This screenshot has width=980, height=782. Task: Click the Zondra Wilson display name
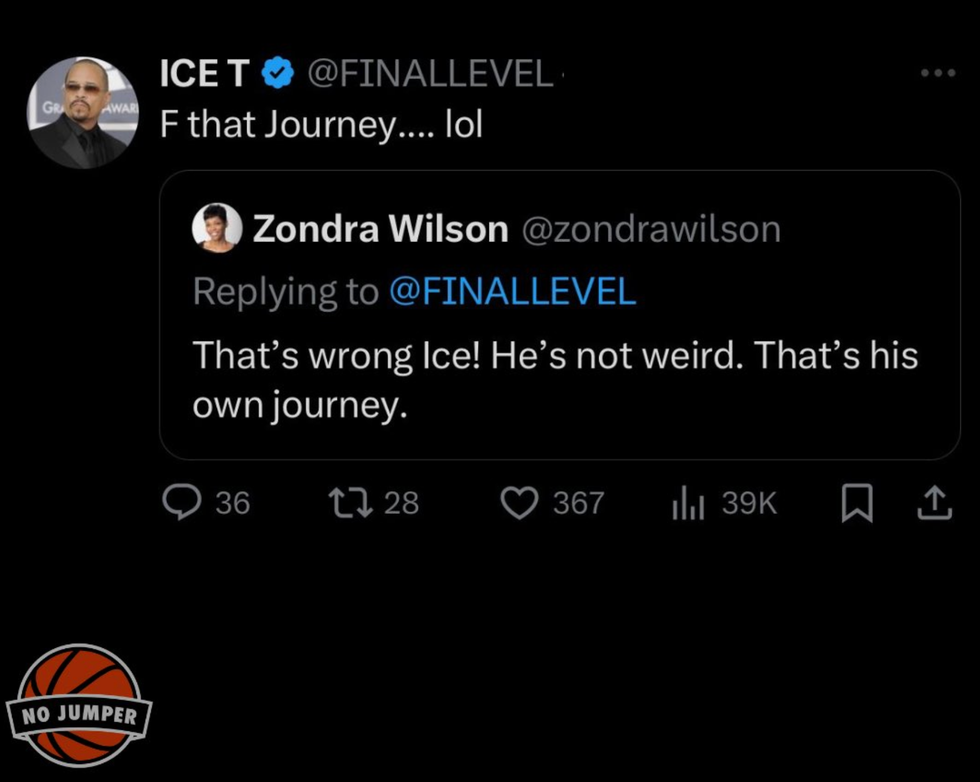tap(380, 230)
